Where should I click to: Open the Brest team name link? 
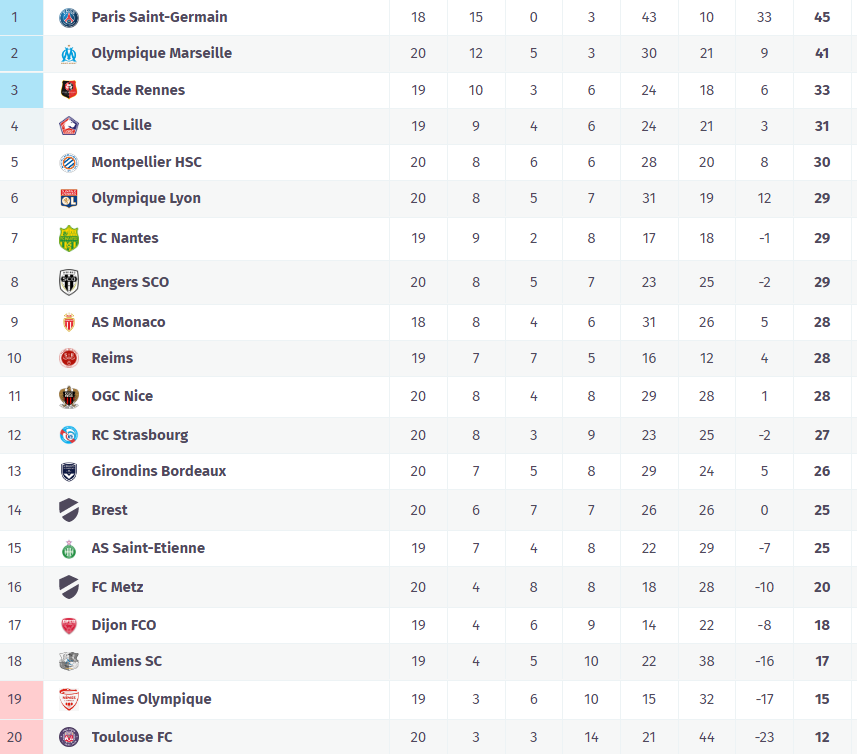109,510
